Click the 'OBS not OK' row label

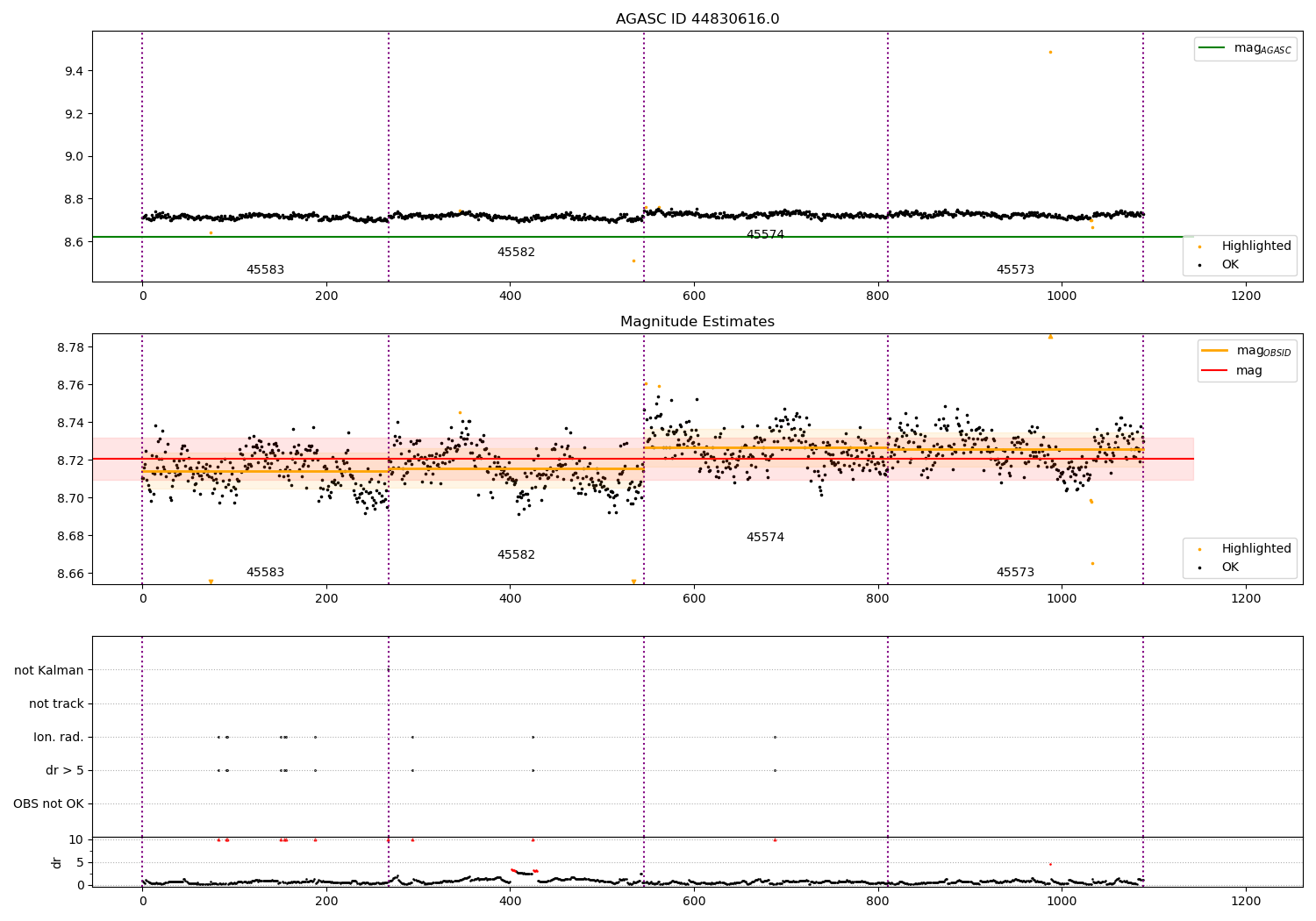tap(48, 804)
